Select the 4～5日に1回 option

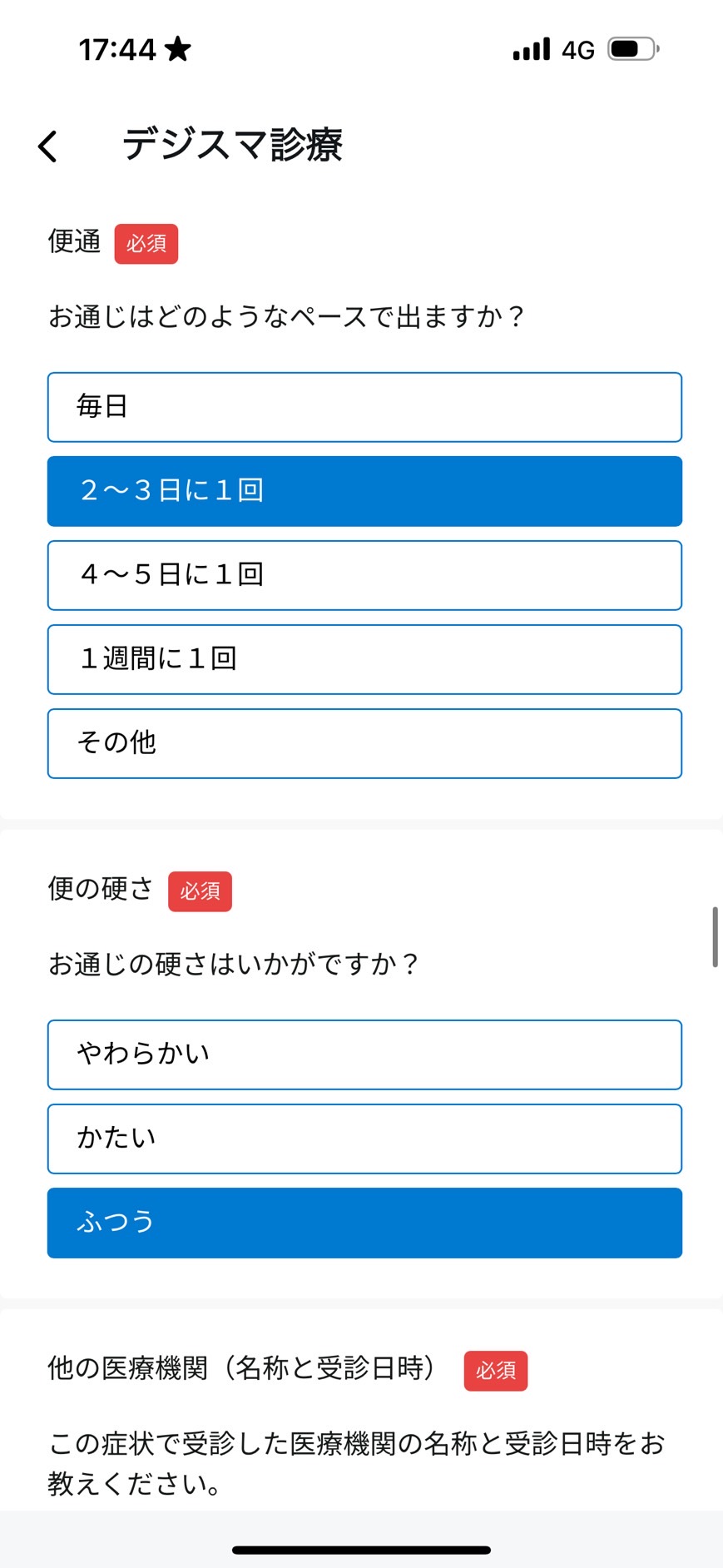[364, 575]
